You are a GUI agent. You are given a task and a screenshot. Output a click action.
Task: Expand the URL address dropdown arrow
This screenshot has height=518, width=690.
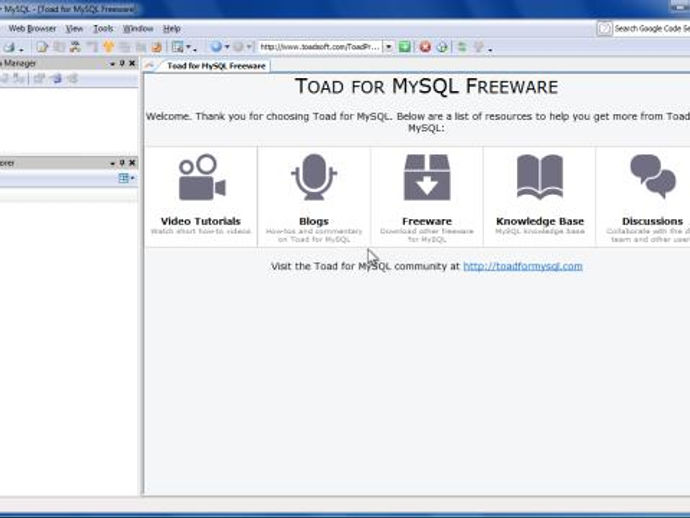tap(389, 47)
